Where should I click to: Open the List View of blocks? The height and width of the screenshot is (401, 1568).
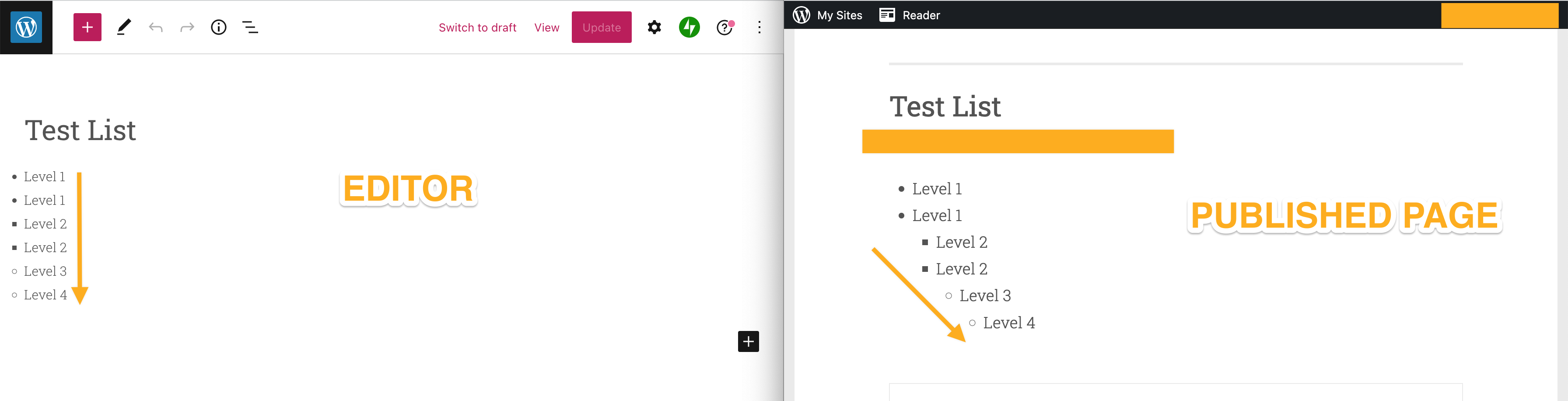coord(249,27)
